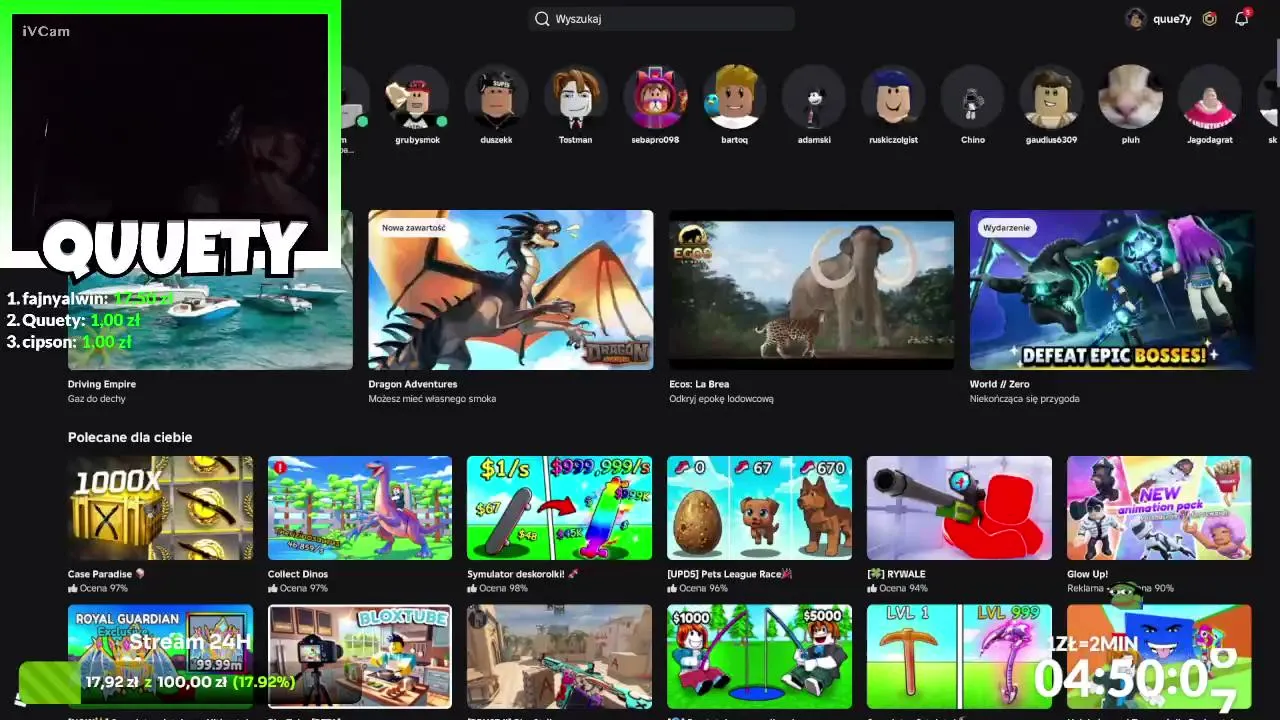Click Symulator deskorolki rating Ocena 98%
The height and width of the screenshot is (720, 1280).
coord(498,588)
